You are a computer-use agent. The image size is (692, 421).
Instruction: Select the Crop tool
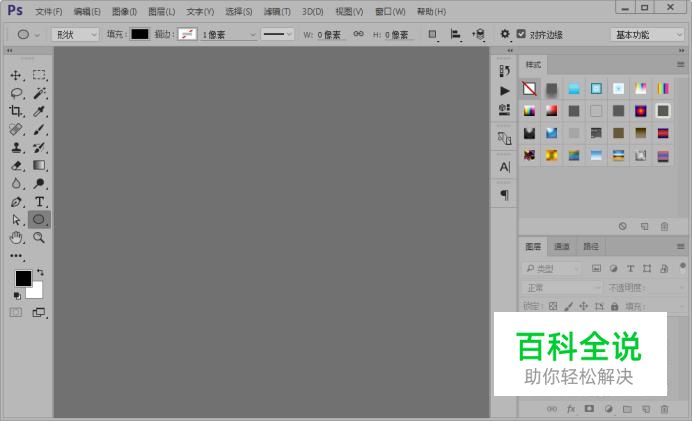click(x=16, y=111)
